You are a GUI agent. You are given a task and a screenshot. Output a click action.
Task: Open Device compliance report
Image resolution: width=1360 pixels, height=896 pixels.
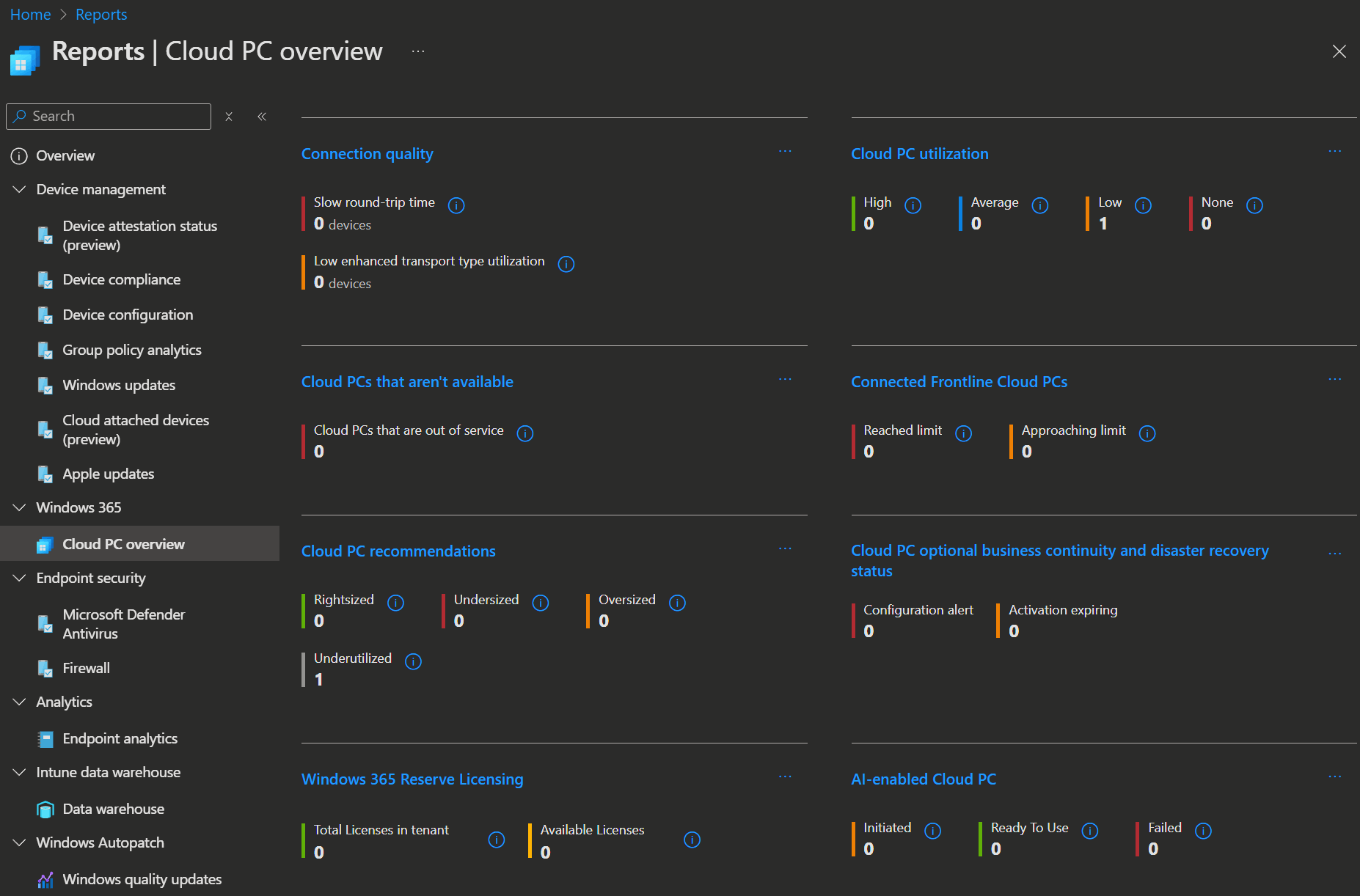click(121, 280)
